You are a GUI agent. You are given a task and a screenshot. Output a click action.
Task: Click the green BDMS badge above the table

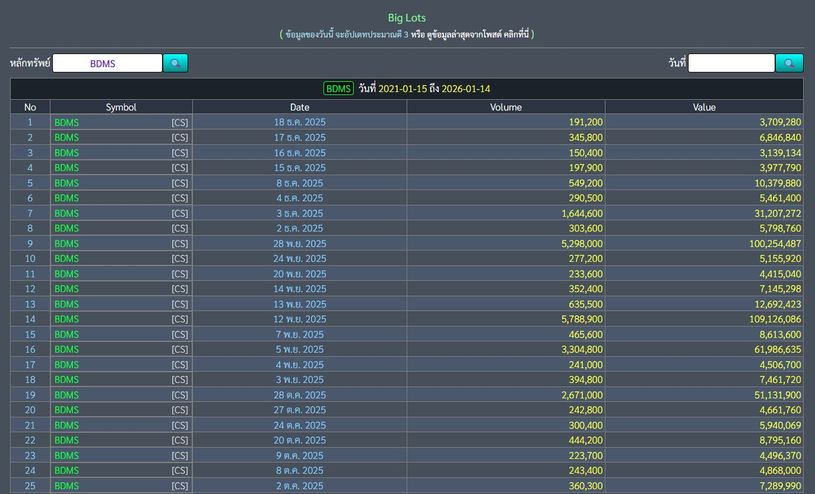[x=338, y=89]
